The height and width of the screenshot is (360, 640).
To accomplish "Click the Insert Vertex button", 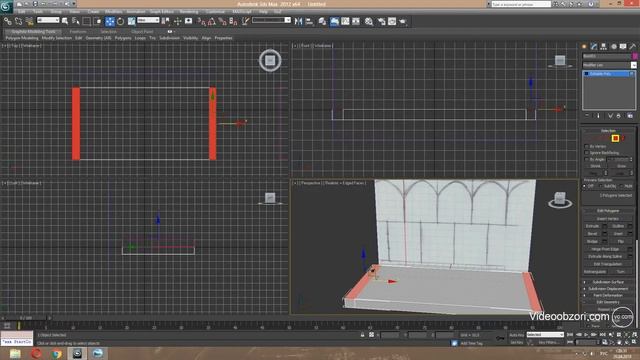I will 608,219.
